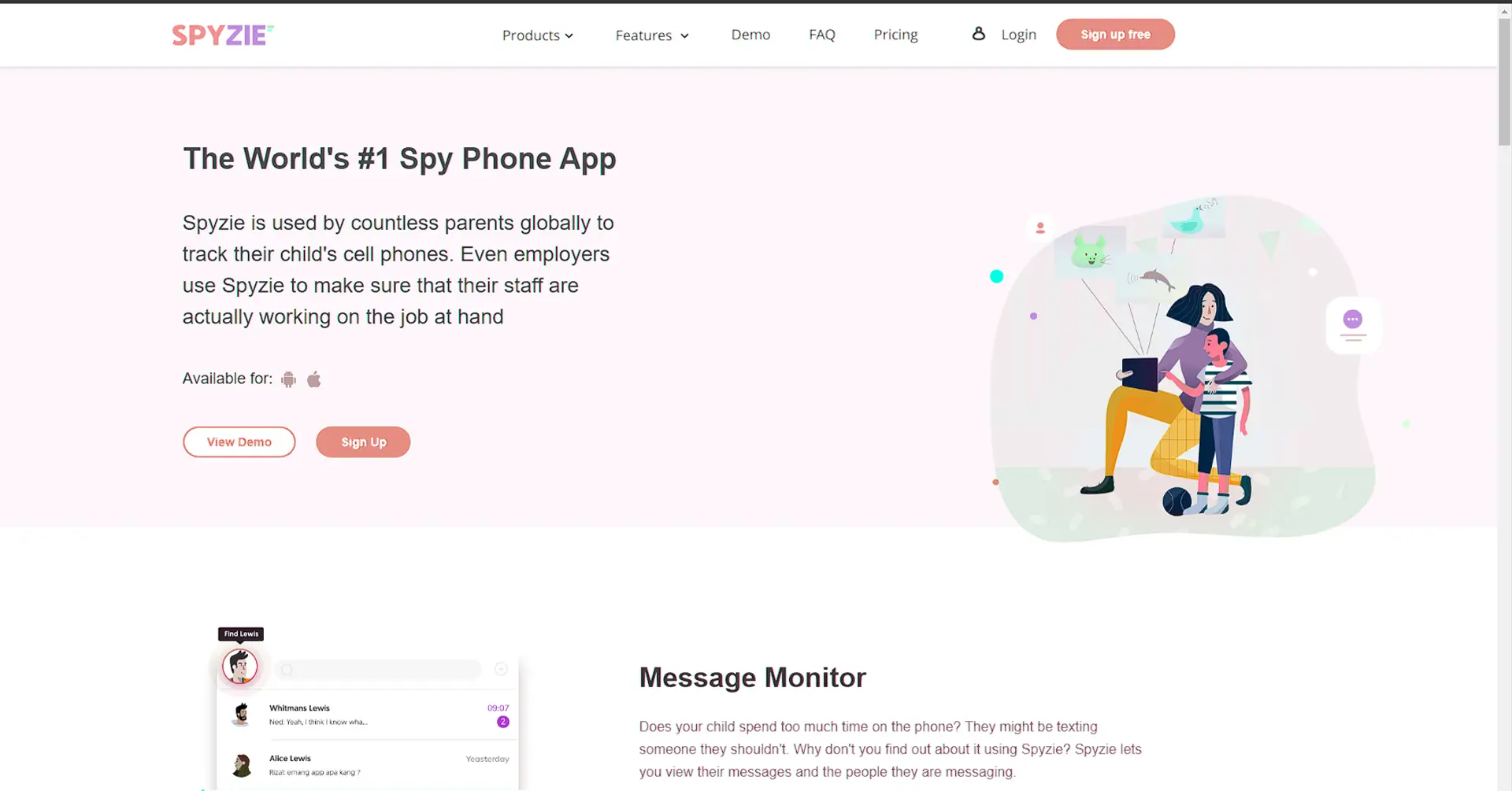
Task: Open the Demo page
Action: pyautogui.click(x=750, y=35)
